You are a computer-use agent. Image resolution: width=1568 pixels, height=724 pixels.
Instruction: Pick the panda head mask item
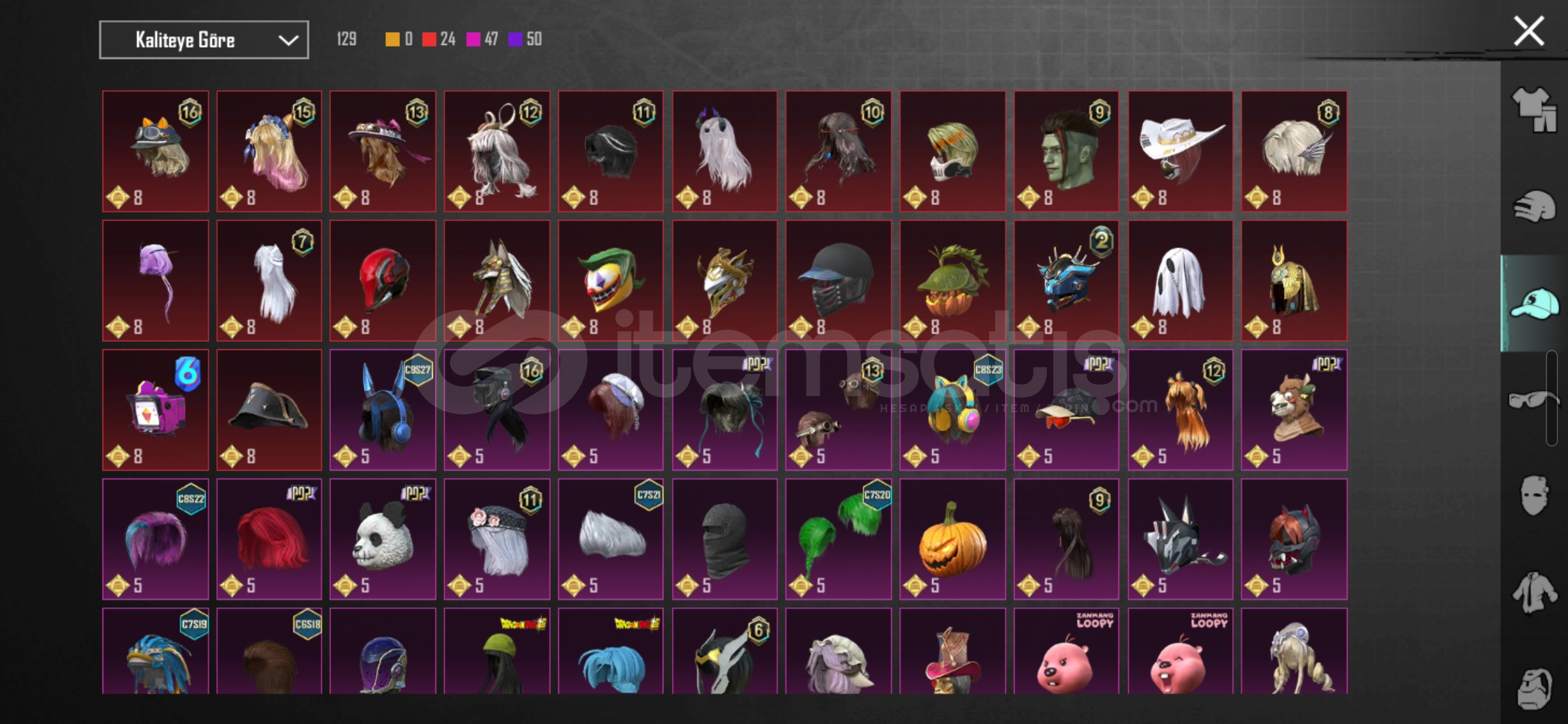383,539
